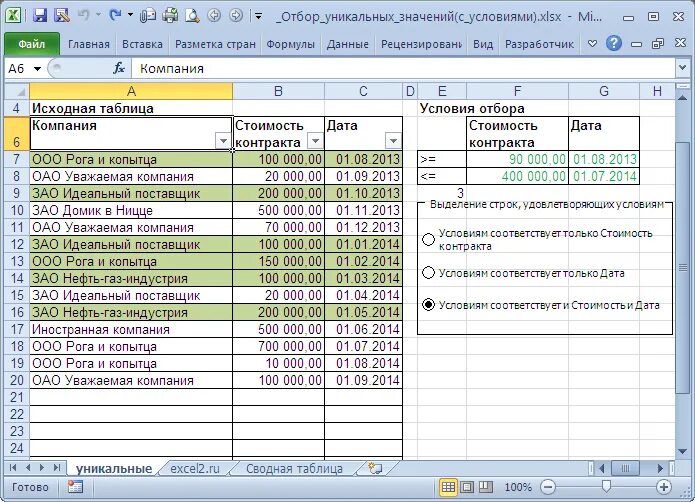Restore the workbook window button in ribbon
The width and height of the screenshot is (695, 502).
tap(658, 43)
